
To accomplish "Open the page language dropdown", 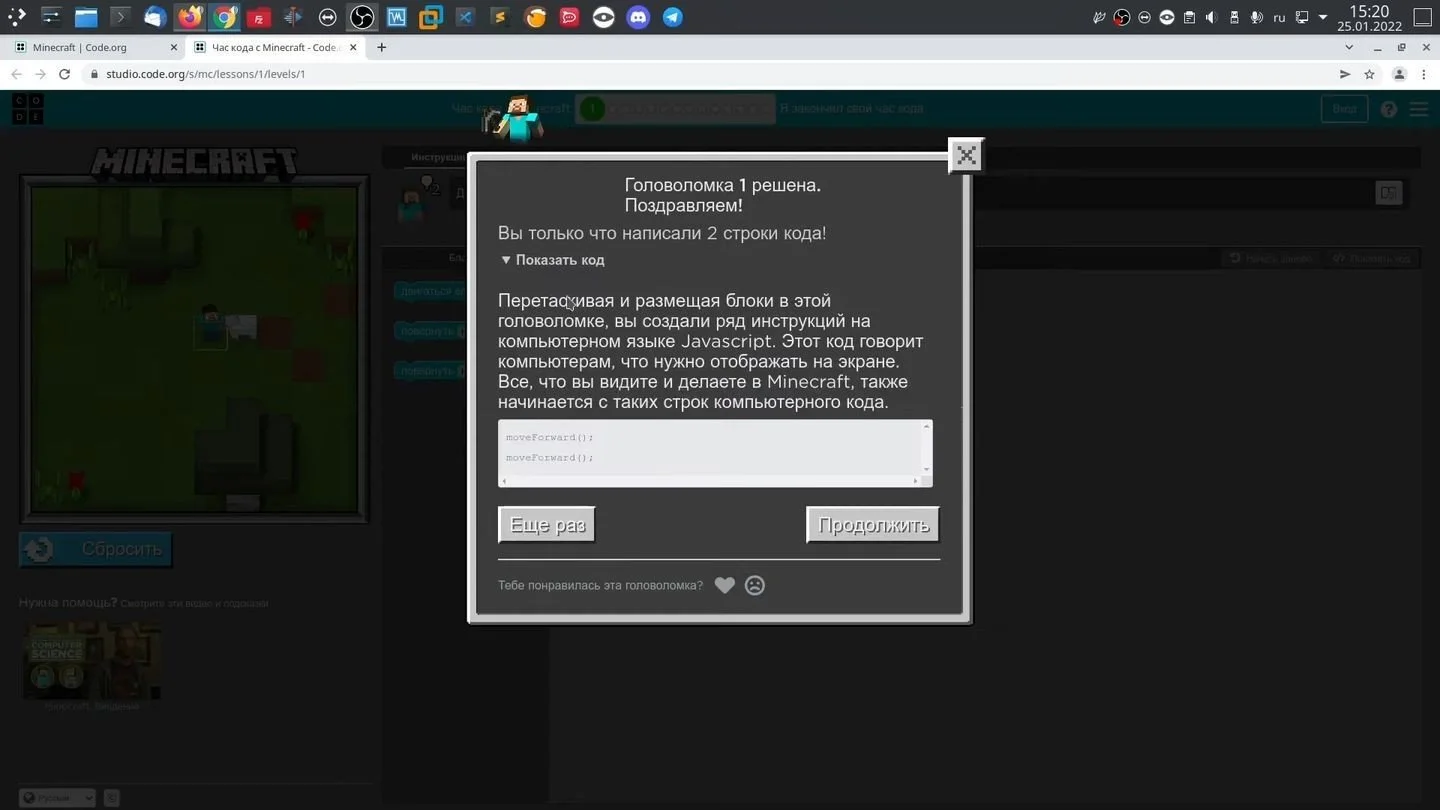I will pos(58,797).
